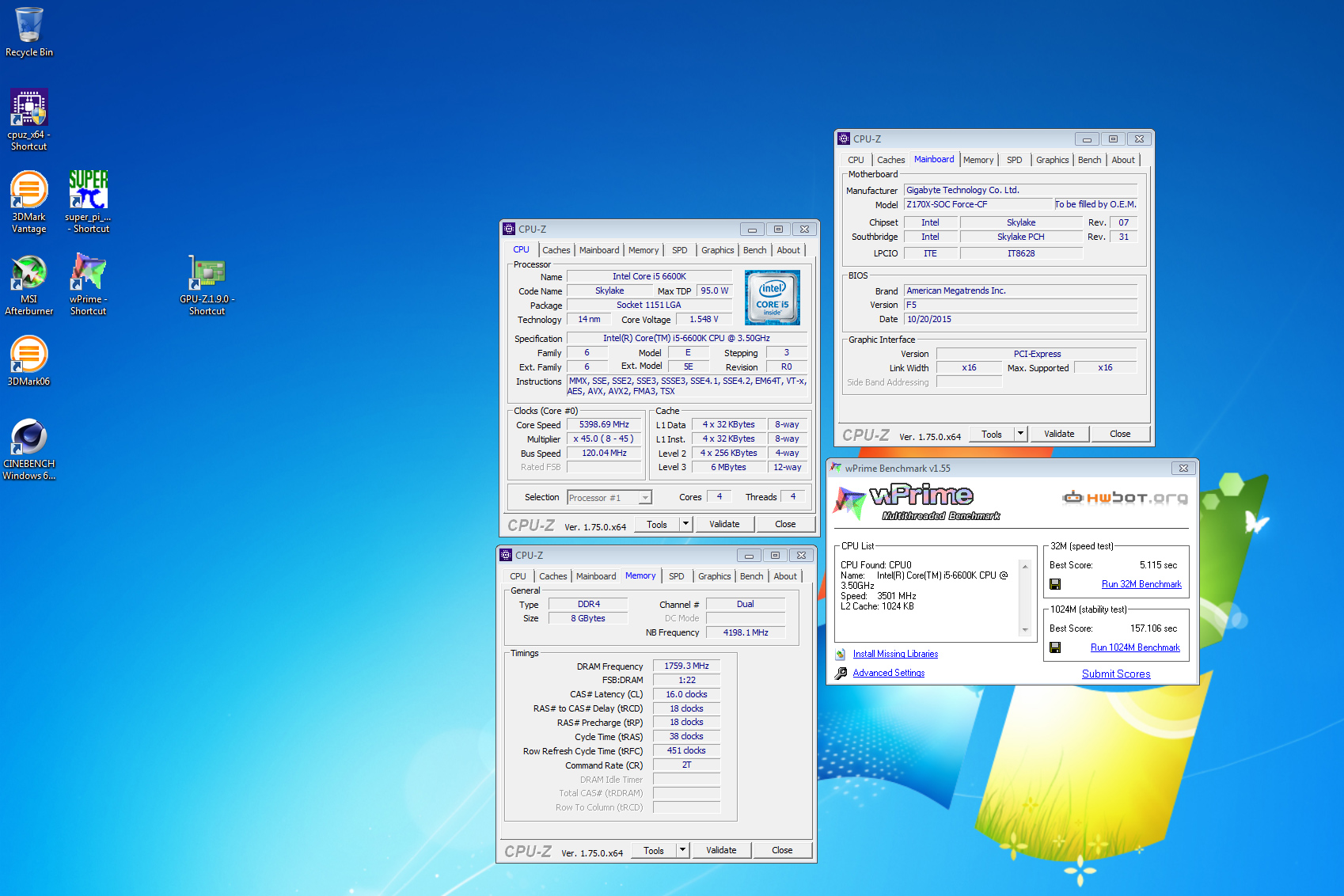Click Tools button in Memory window
Image resolution: width=1344 pixels, height=896 pixels.
[654, 850]
